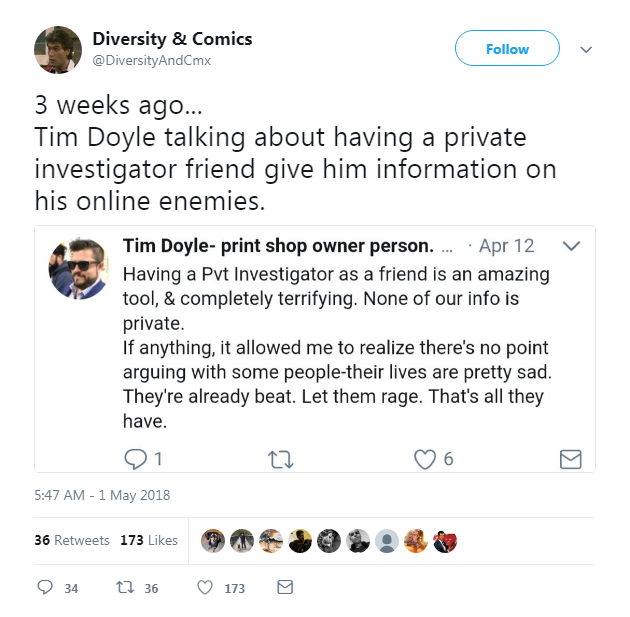Retweet the quoted Tim Doyle tweet

point(281,460)
